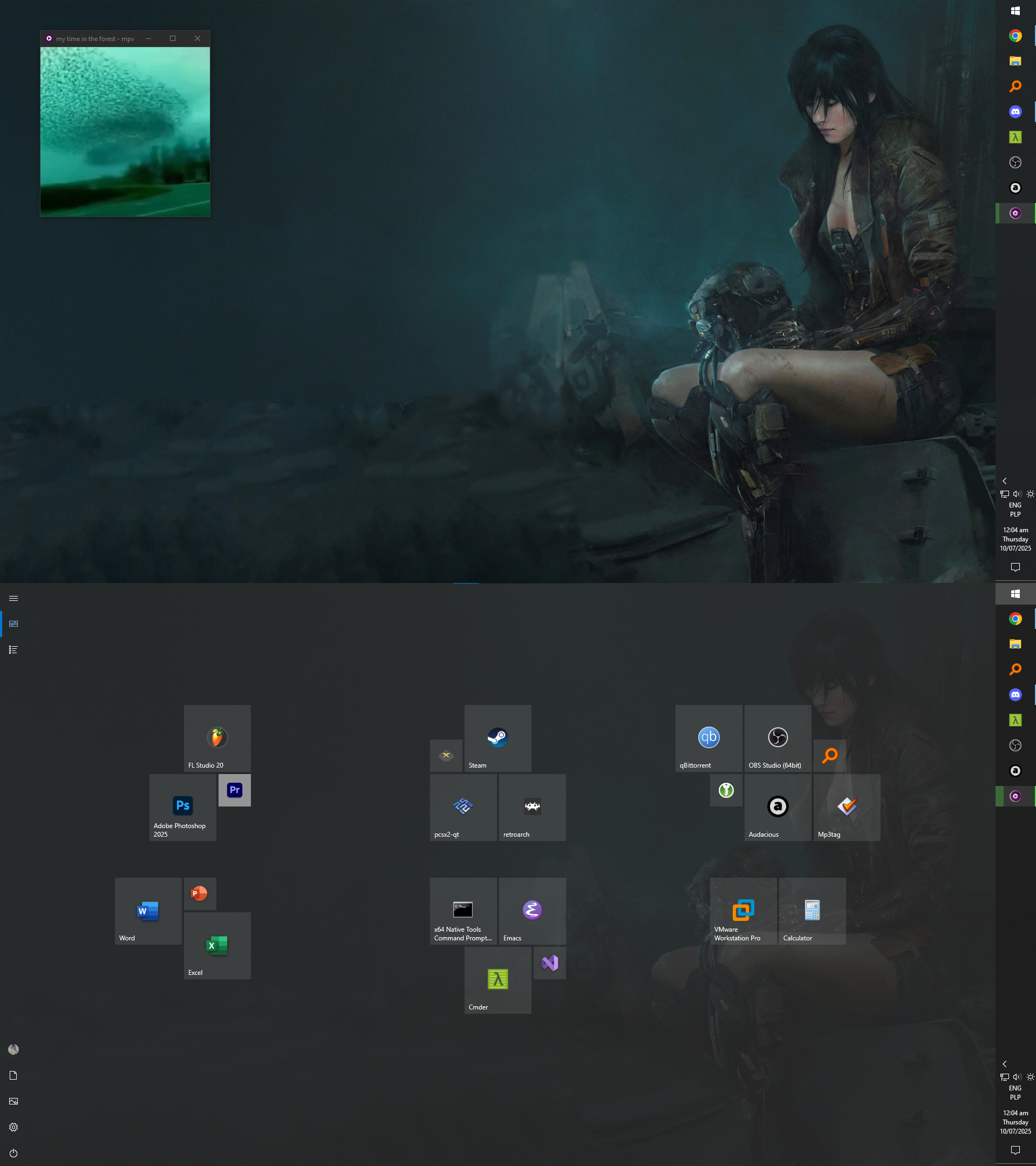Viewport: 1036px width, 1166px height.
Task: Click ENG PLP language indicator, upper taskbar
Action: (x=1015, y=510)
